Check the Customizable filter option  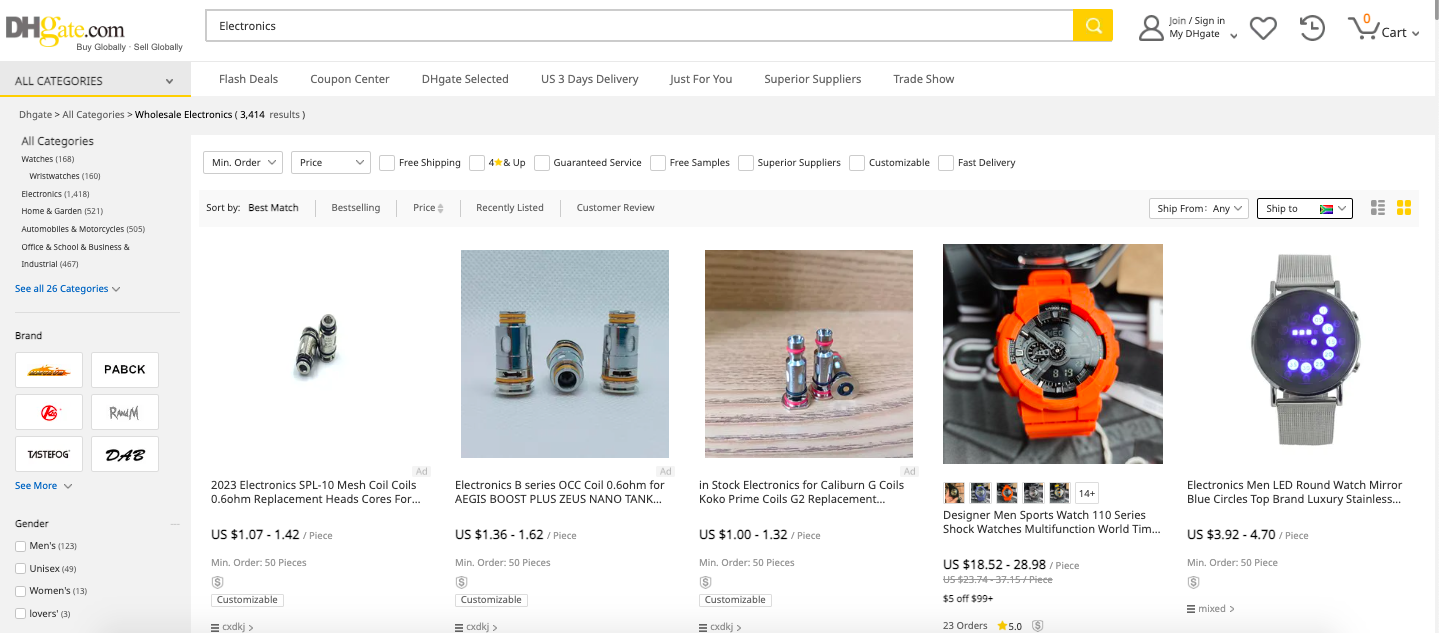coord(857,162)
